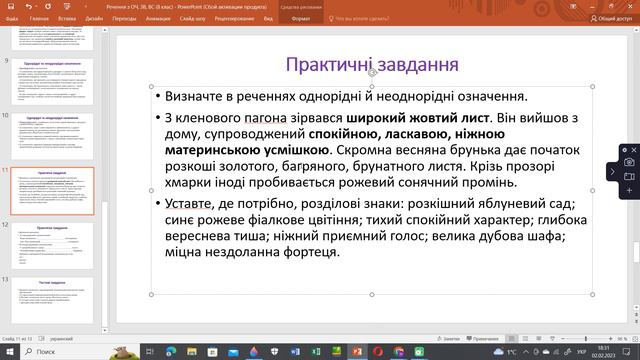Toggle the Примечания comments pane
The width and height of the screenshot is (640, 360).
(x=483, y=339)
